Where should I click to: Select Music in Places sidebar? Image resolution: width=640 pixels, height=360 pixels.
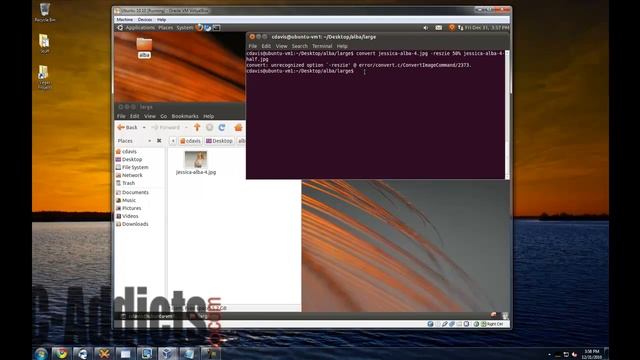tap(126, 200)
